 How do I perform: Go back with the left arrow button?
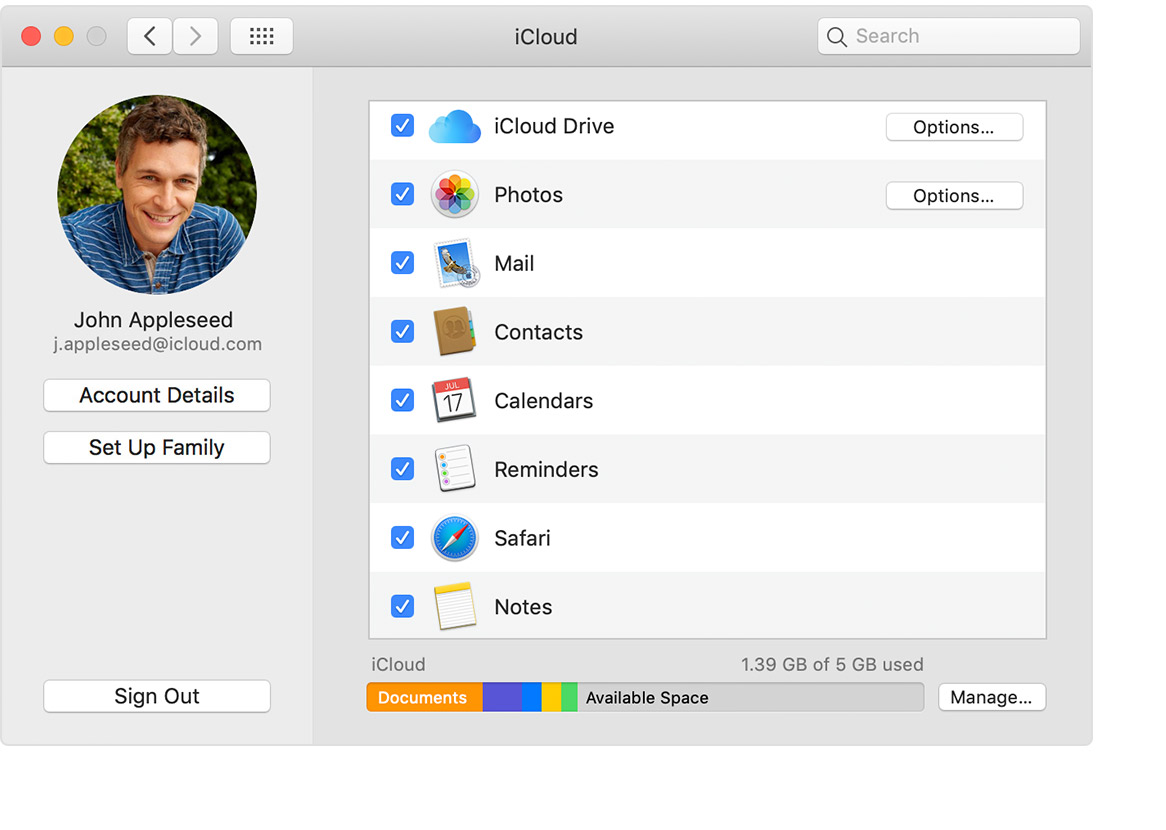[x=150, y=37]
